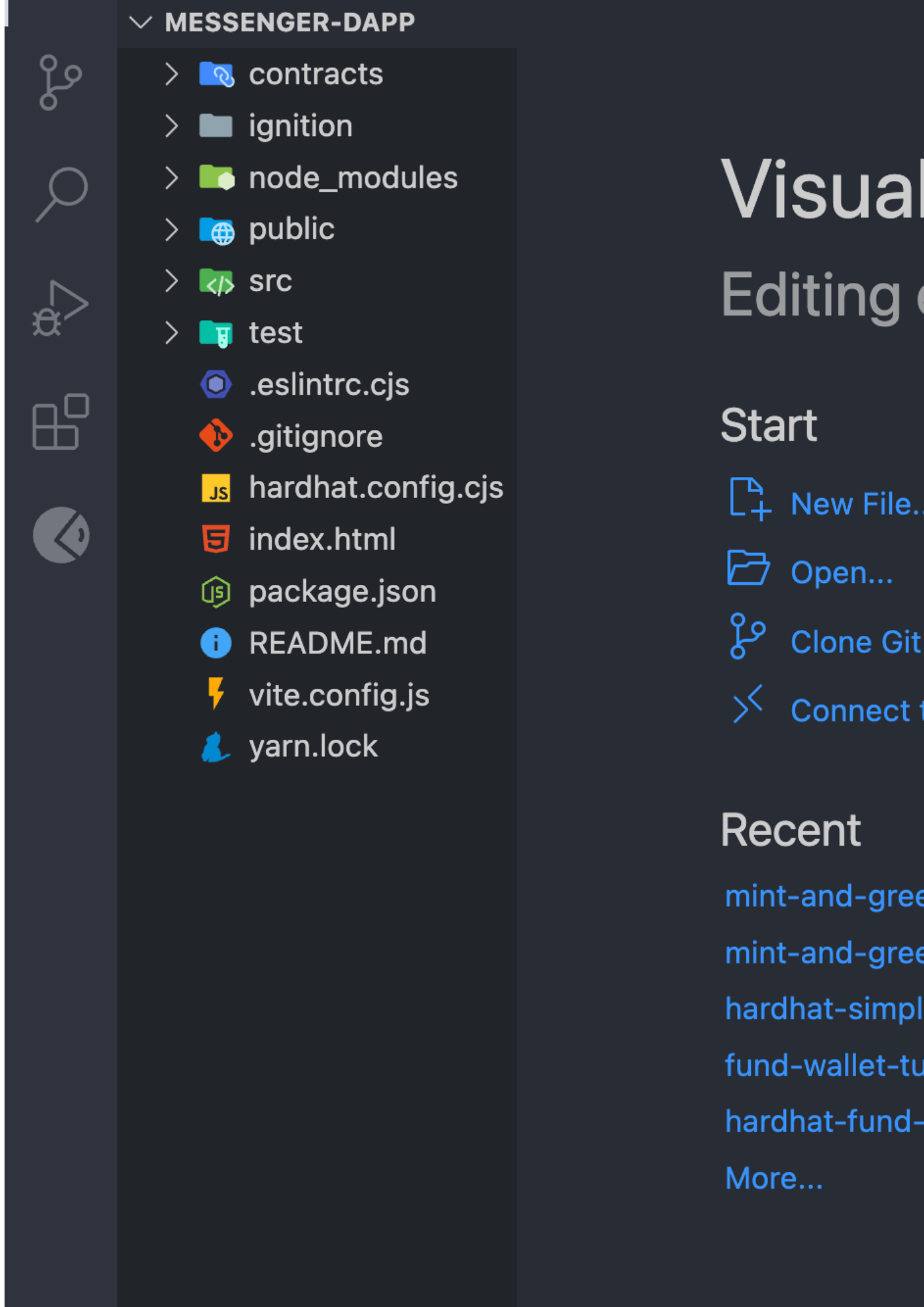Viewport: 924px width, 1307px height.
Task: Click the git icon beside .gitignore
Action: point(216,436)
